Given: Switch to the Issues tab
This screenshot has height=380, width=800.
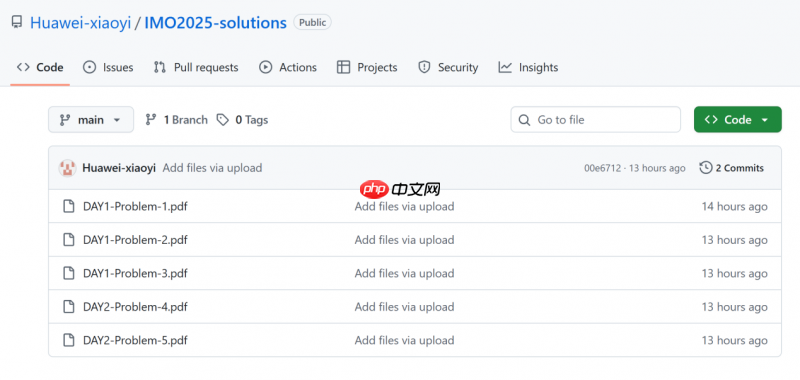Looking at the screenshot, I should (x=108, y=67).
